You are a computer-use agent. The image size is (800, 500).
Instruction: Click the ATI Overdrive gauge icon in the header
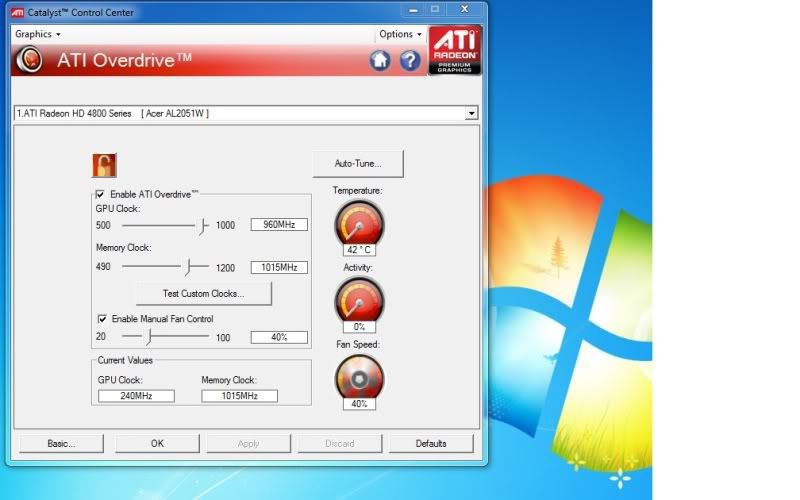[x=29, y=60]
